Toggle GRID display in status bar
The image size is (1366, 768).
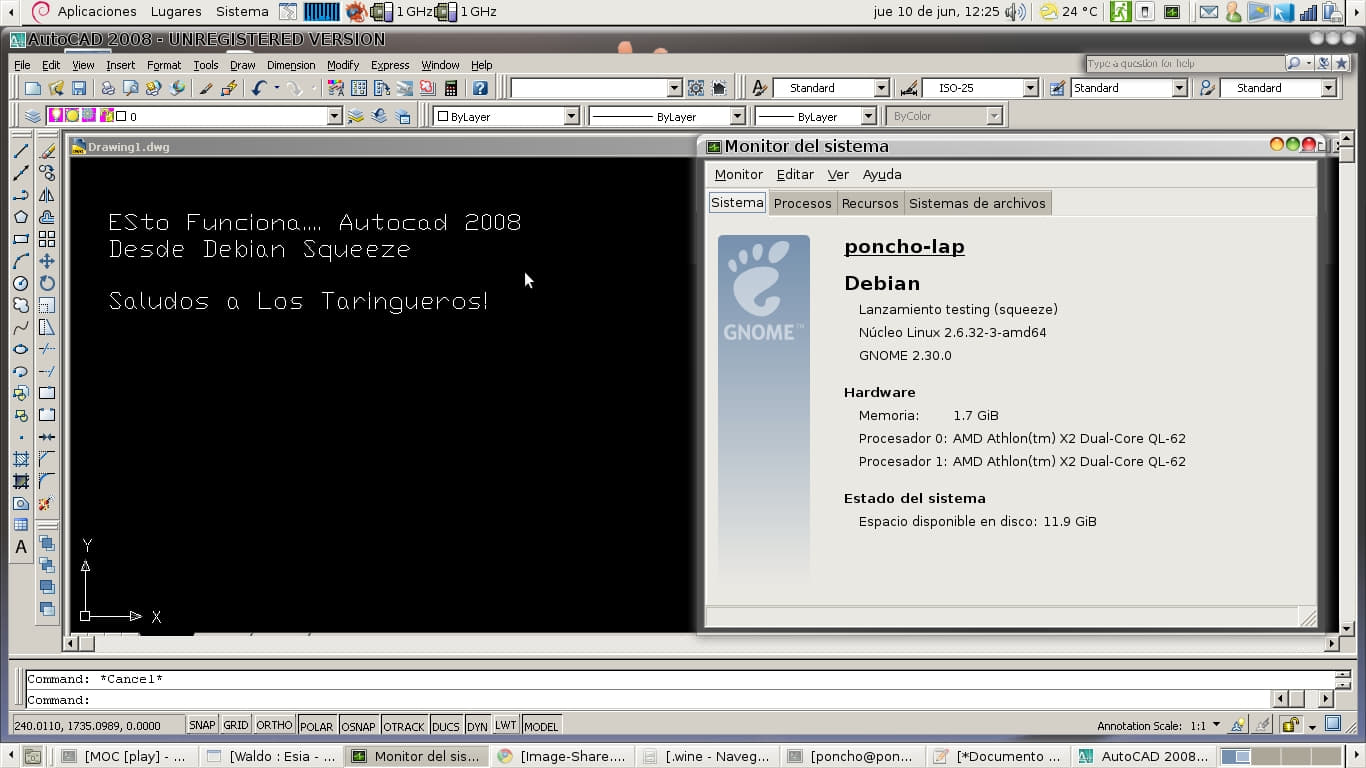(x=236, y=725)
